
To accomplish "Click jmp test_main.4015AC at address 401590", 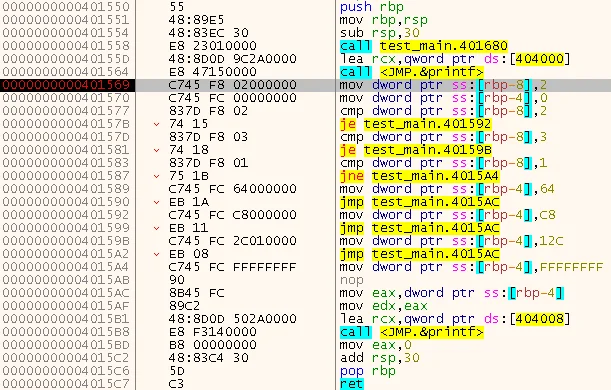I will pos(420,202).
